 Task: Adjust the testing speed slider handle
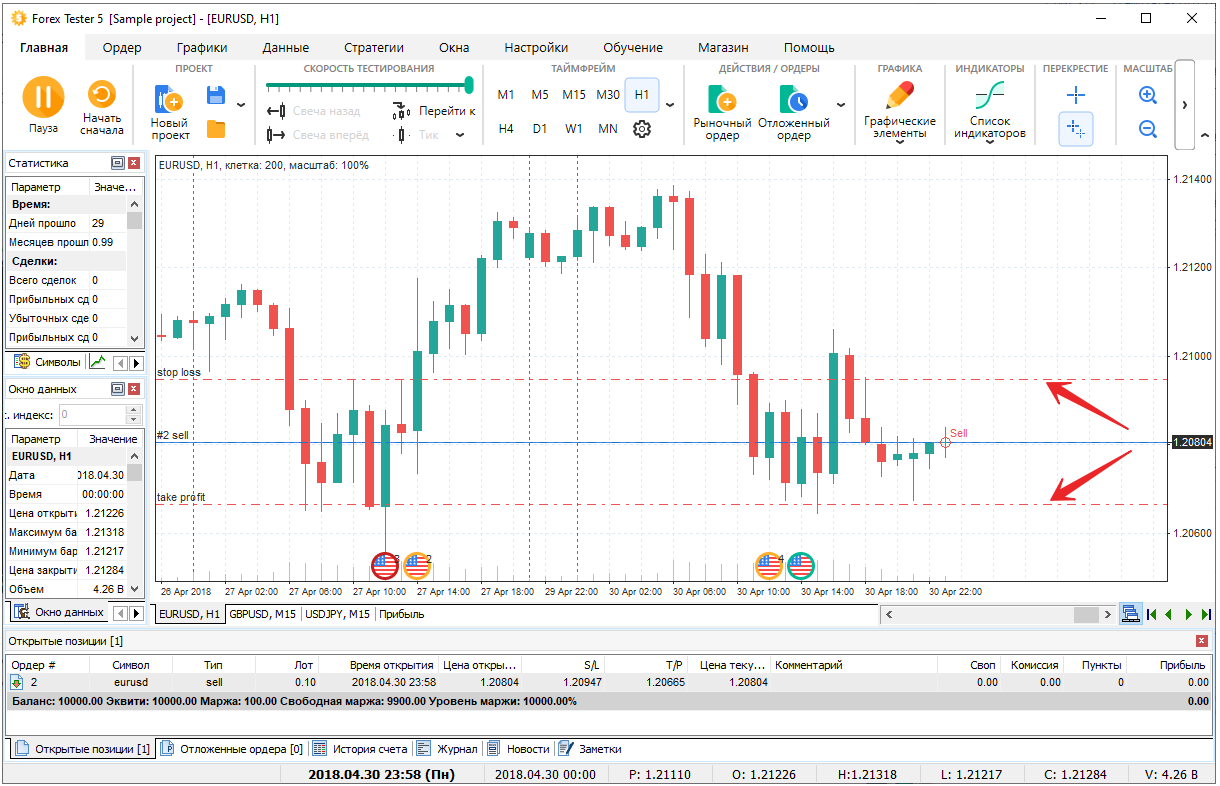point(468,85)
